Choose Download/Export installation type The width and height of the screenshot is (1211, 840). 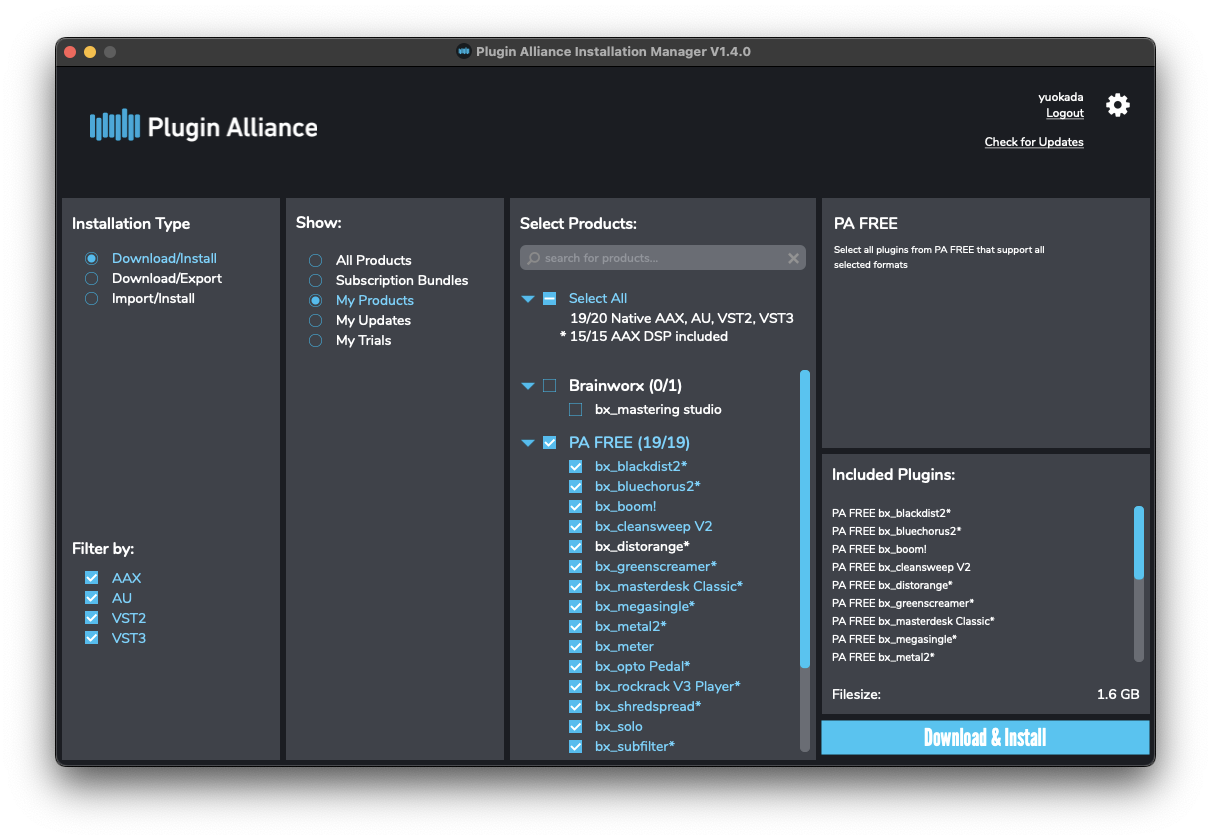(92, 278)
